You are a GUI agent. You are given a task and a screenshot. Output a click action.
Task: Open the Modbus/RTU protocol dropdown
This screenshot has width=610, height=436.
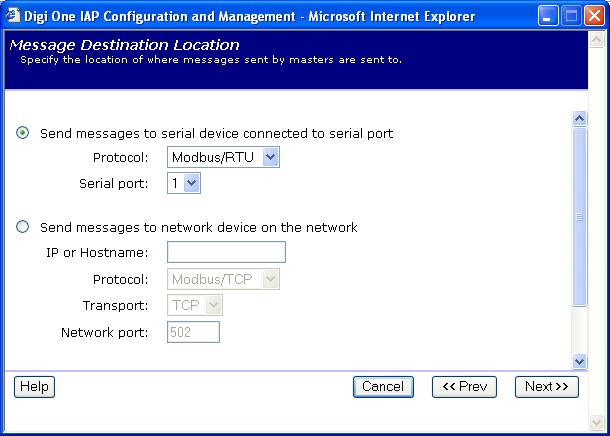[224, 157]
